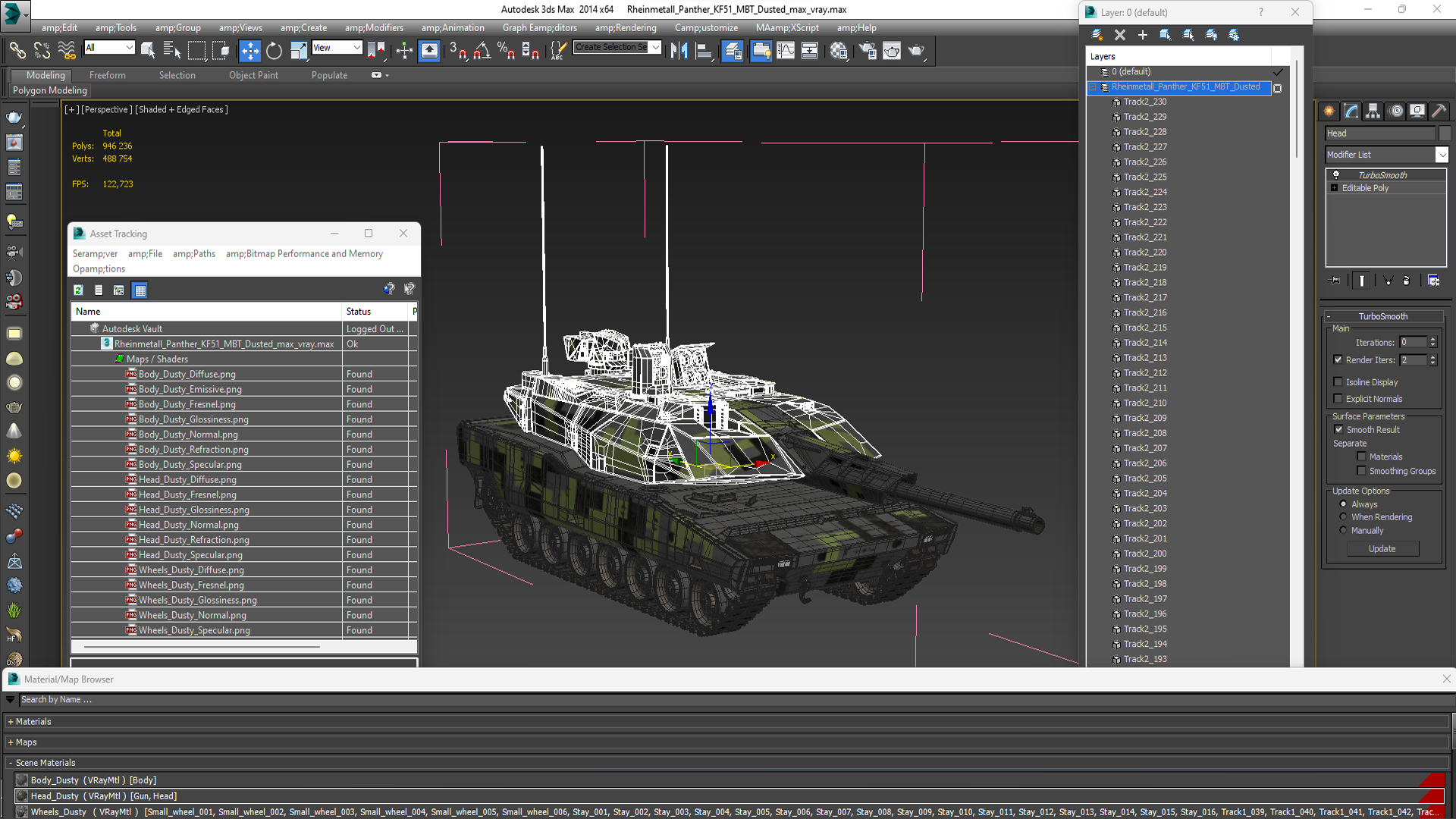Click the Status column header

tap(376, 312)
